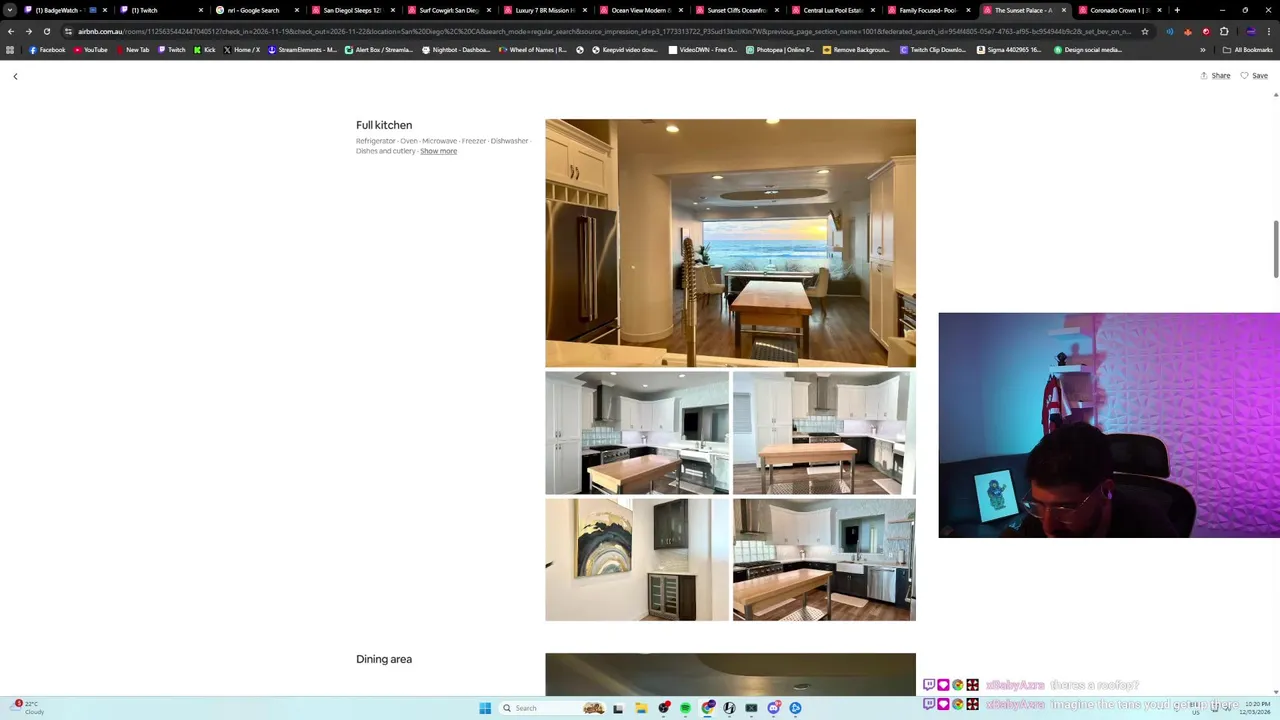Open the Home / X bookmark

[x=241, y=50]
